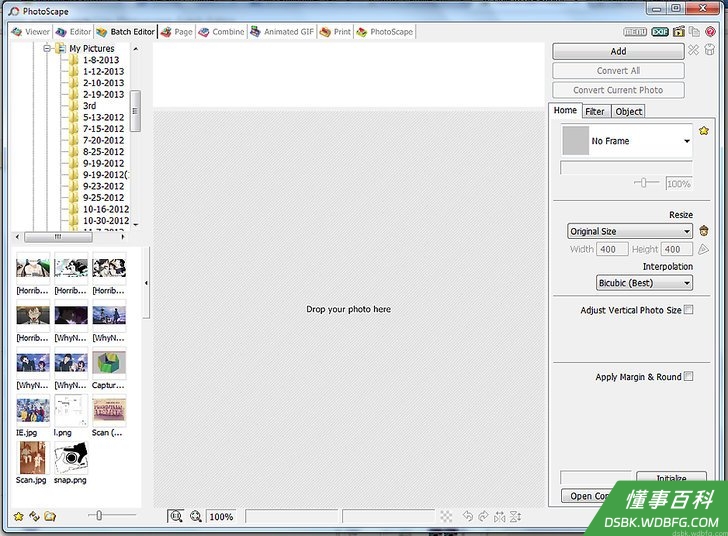
Task: Click the zoom magnifier icon next to 100%
Action: click(195, 516)
